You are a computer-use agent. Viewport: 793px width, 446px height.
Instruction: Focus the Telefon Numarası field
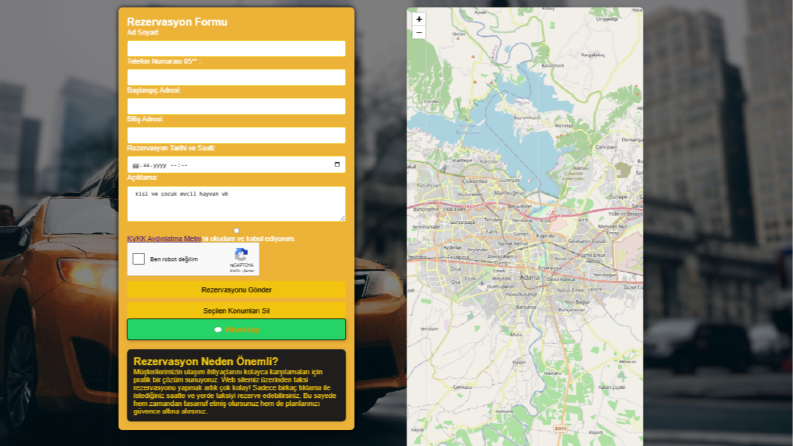tap(236, 77)
